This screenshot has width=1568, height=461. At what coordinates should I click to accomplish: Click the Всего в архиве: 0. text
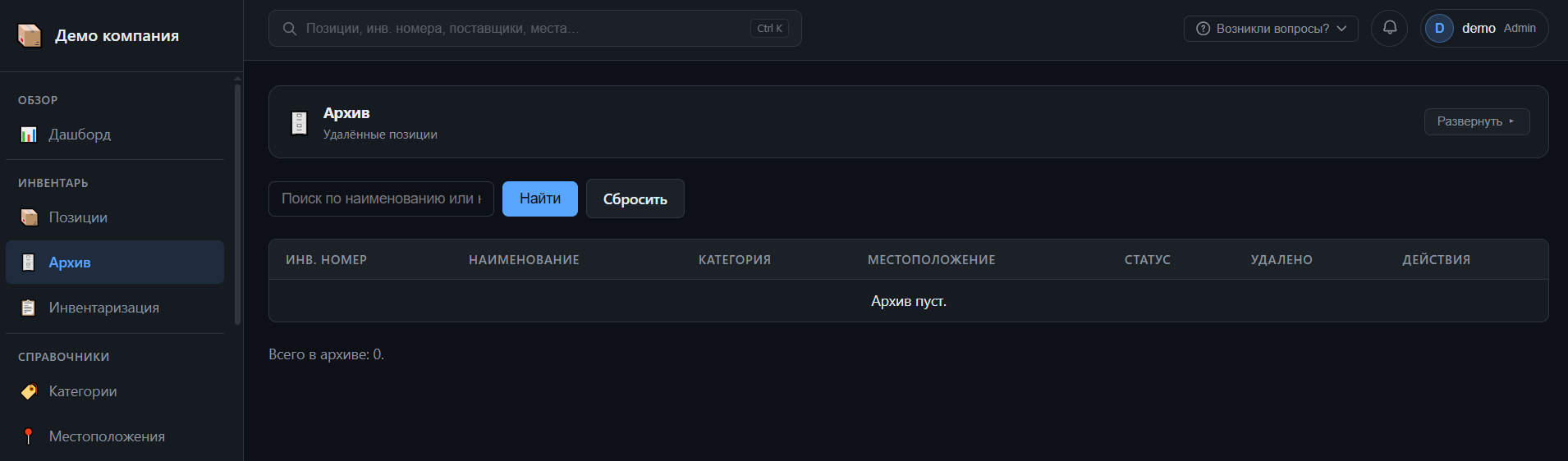327,354
